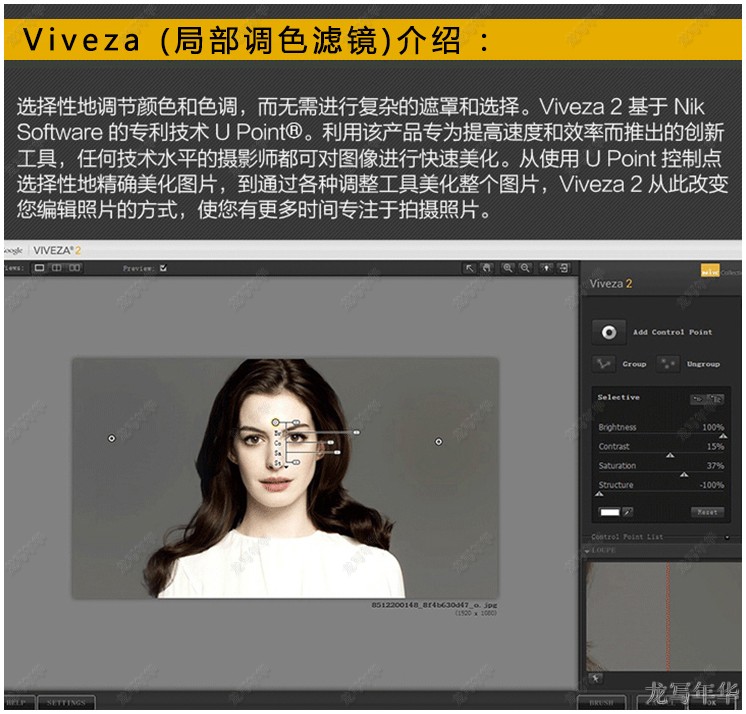Adjust the Contrast slider handle
746x714 pixels.
pyautogui.click(x=670, y=455)
